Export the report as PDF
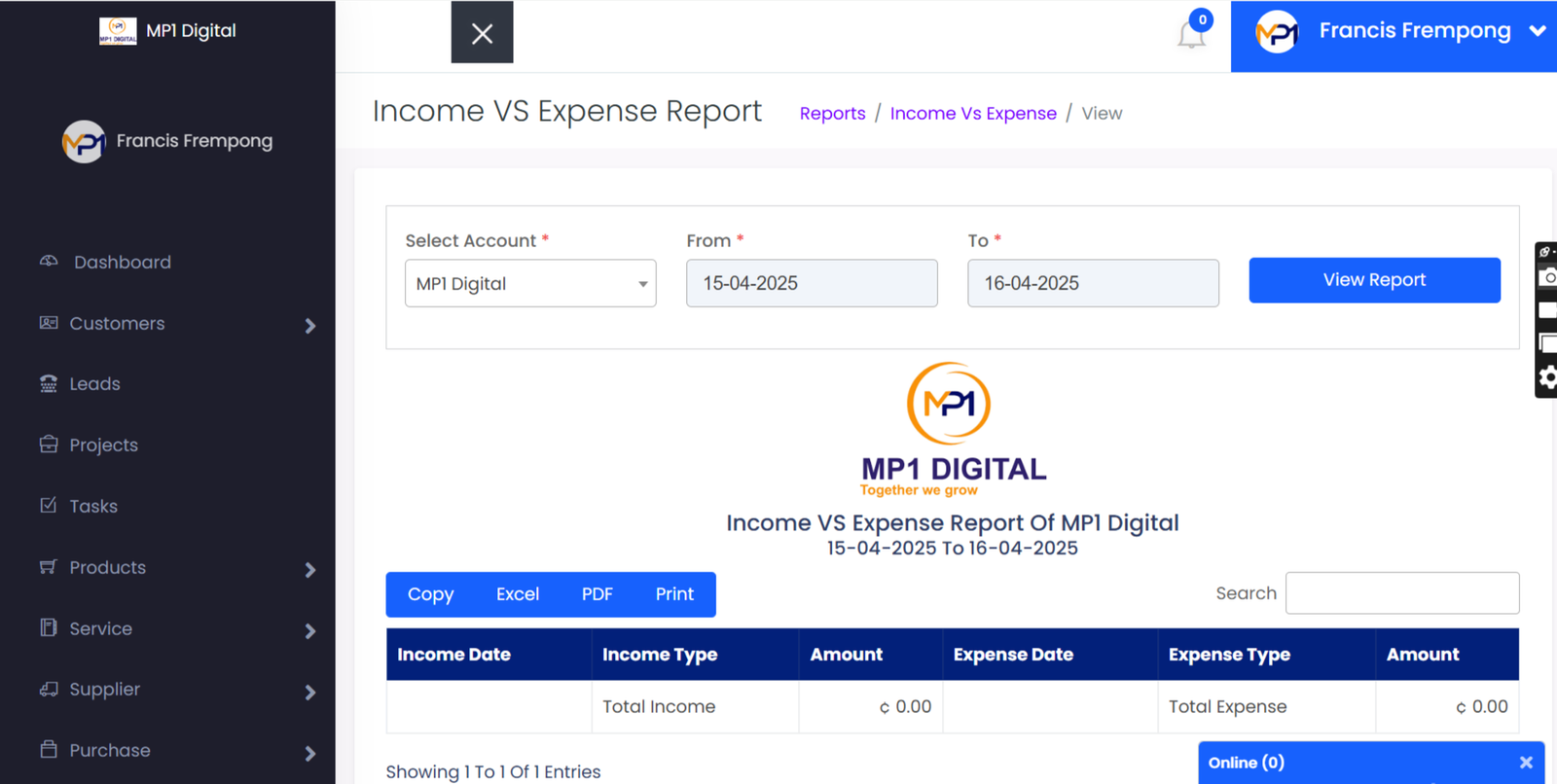Viewport: 1557px width, 784px height. (597, 594)
